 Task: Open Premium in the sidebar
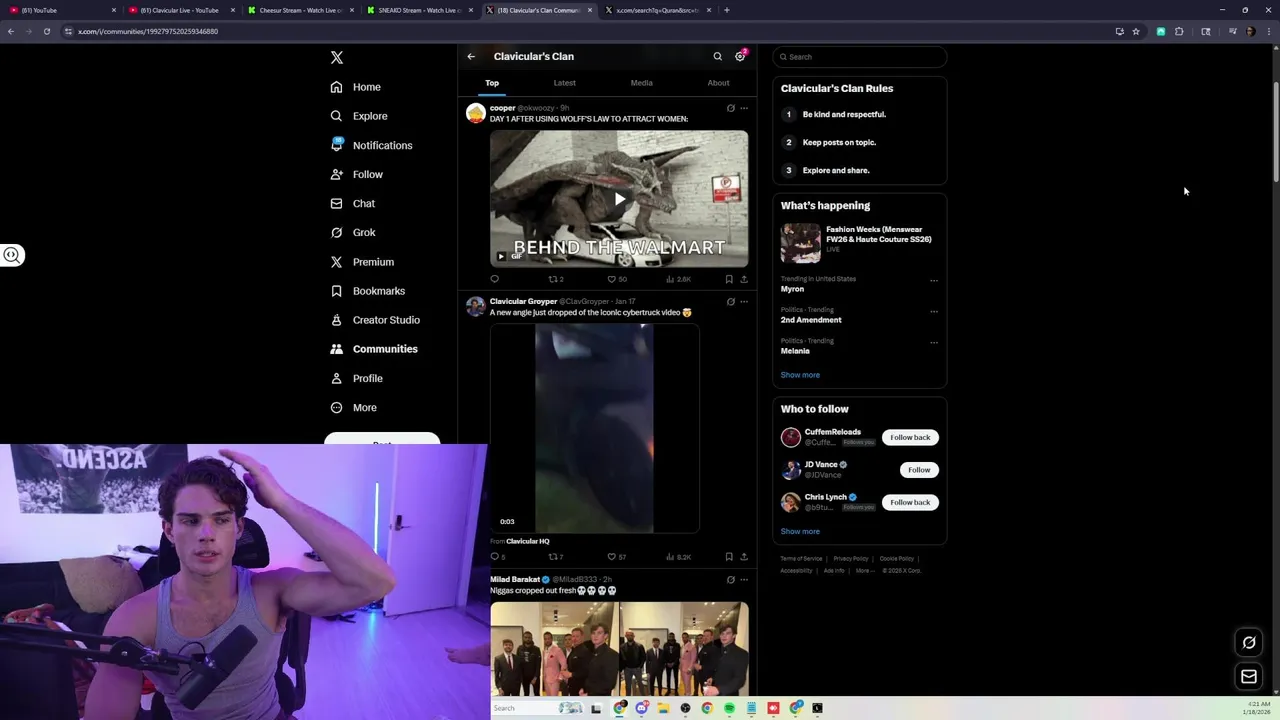(362, 262)
